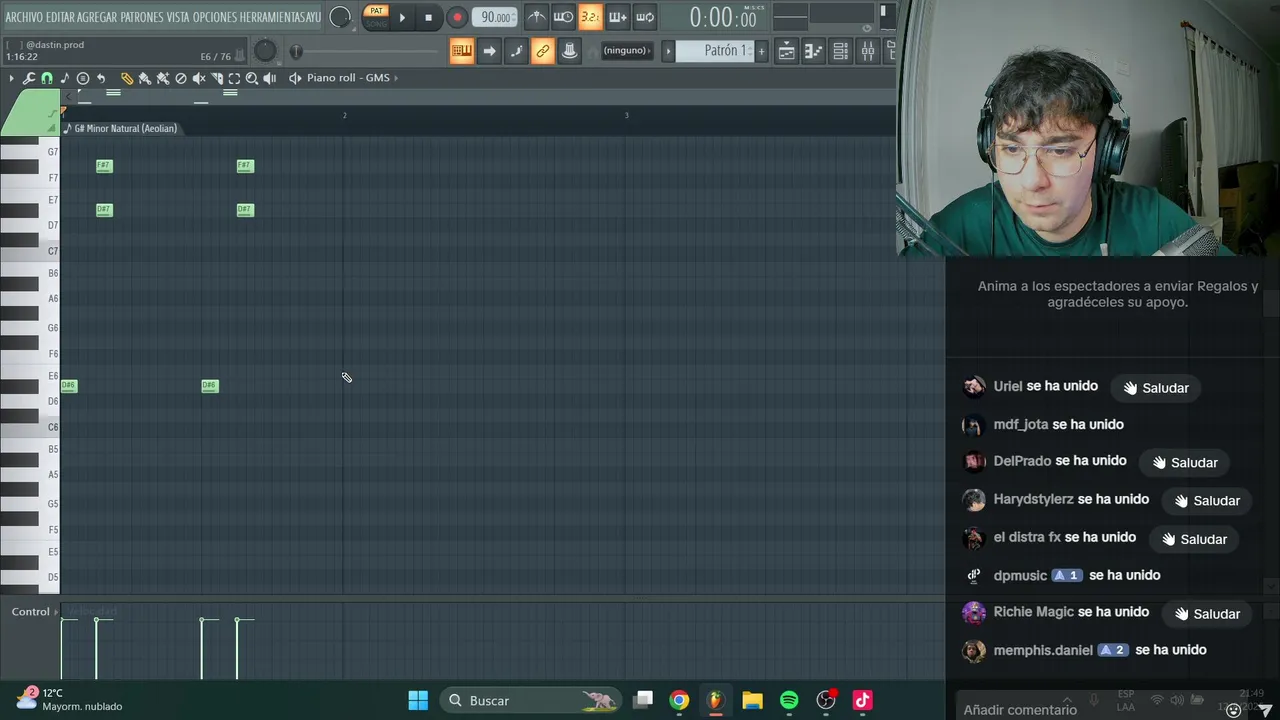Toggle step editing arrow button

tap(489, 51)
